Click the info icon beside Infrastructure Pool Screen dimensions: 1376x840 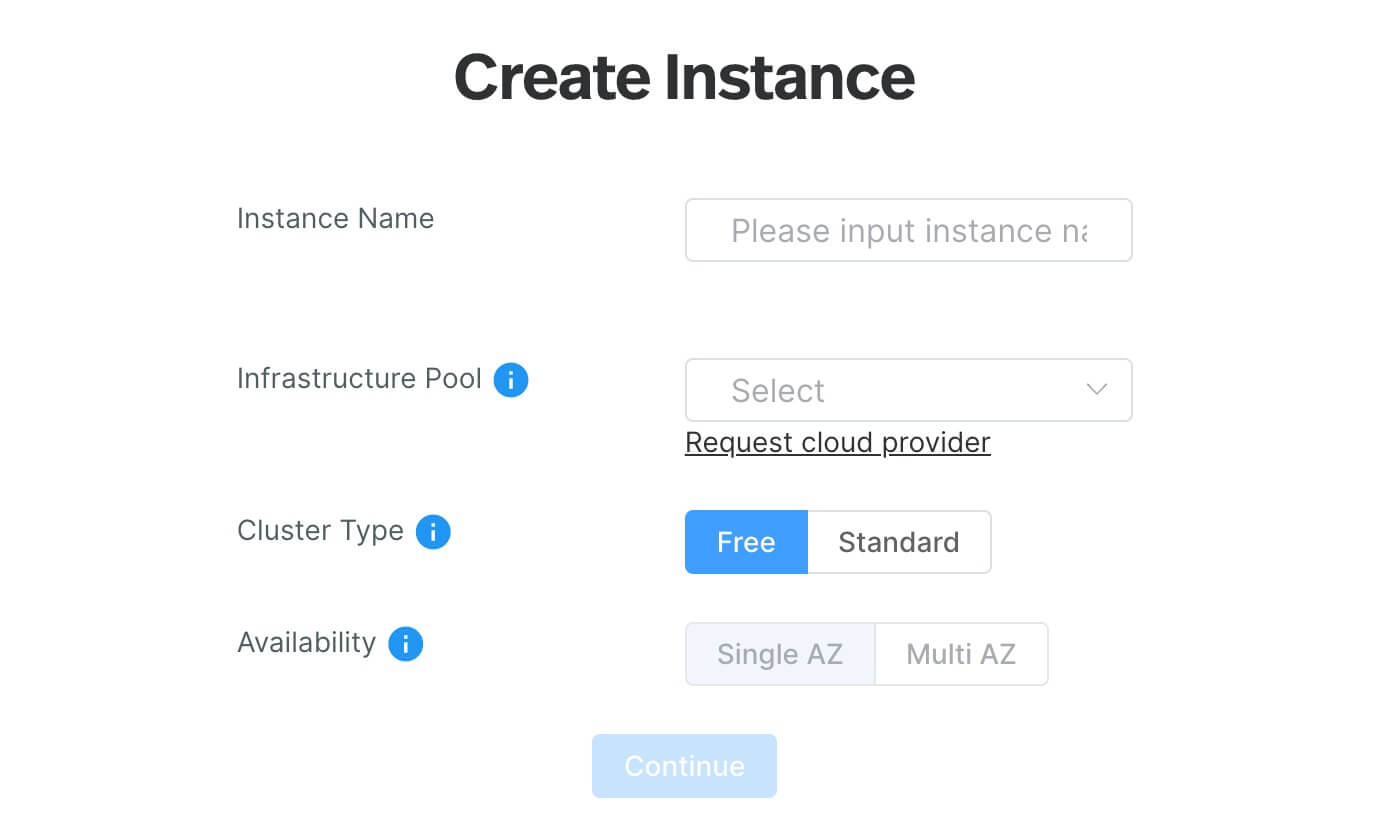[x=511, y=380]
